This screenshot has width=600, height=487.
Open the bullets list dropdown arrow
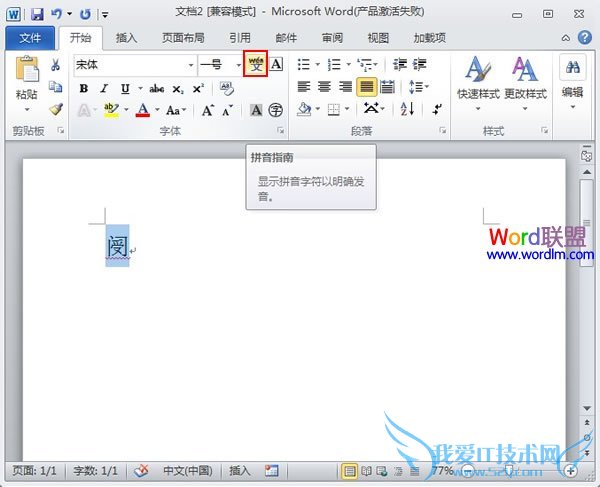[x=318, y=65]
